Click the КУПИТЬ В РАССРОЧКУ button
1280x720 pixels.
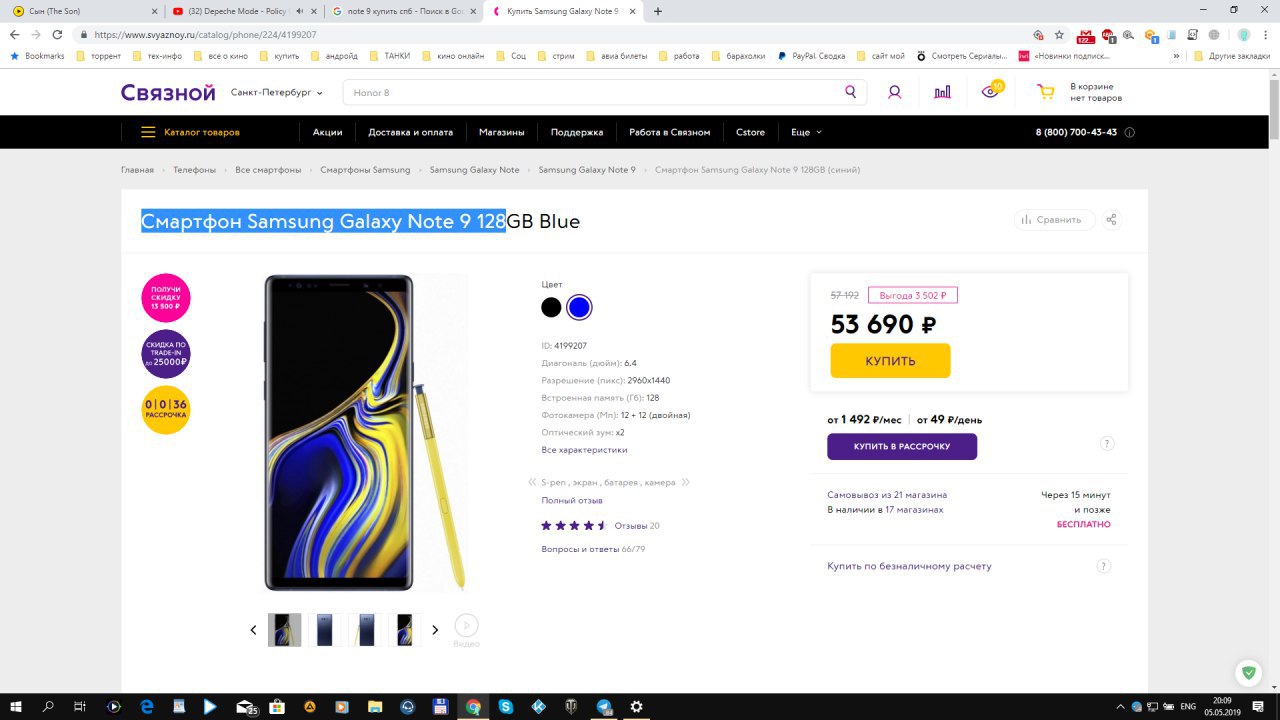click(902, 446)
